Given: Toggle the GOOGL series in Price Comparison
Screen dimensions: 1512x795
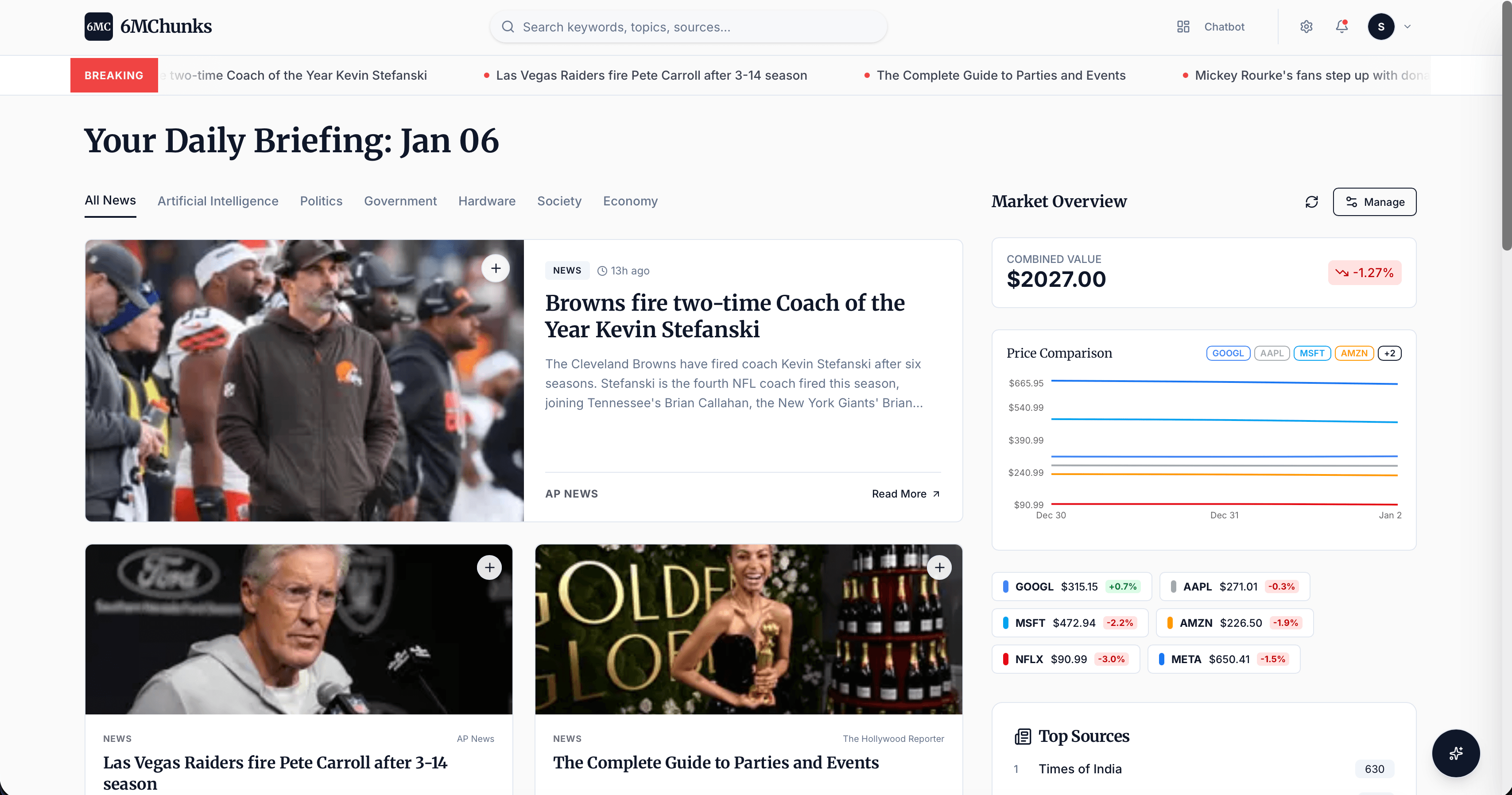Looking at the screenshot, I should (1228, 353).
